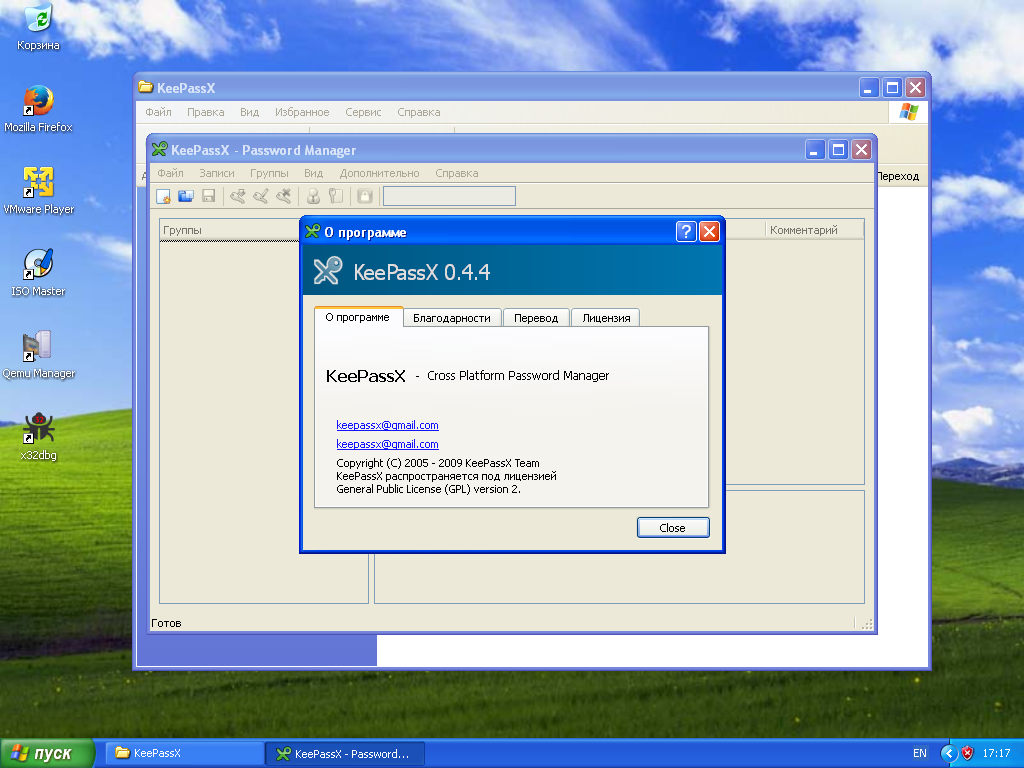Close the About dialog with the red X
1024x768 pixels.
point(709,232)
